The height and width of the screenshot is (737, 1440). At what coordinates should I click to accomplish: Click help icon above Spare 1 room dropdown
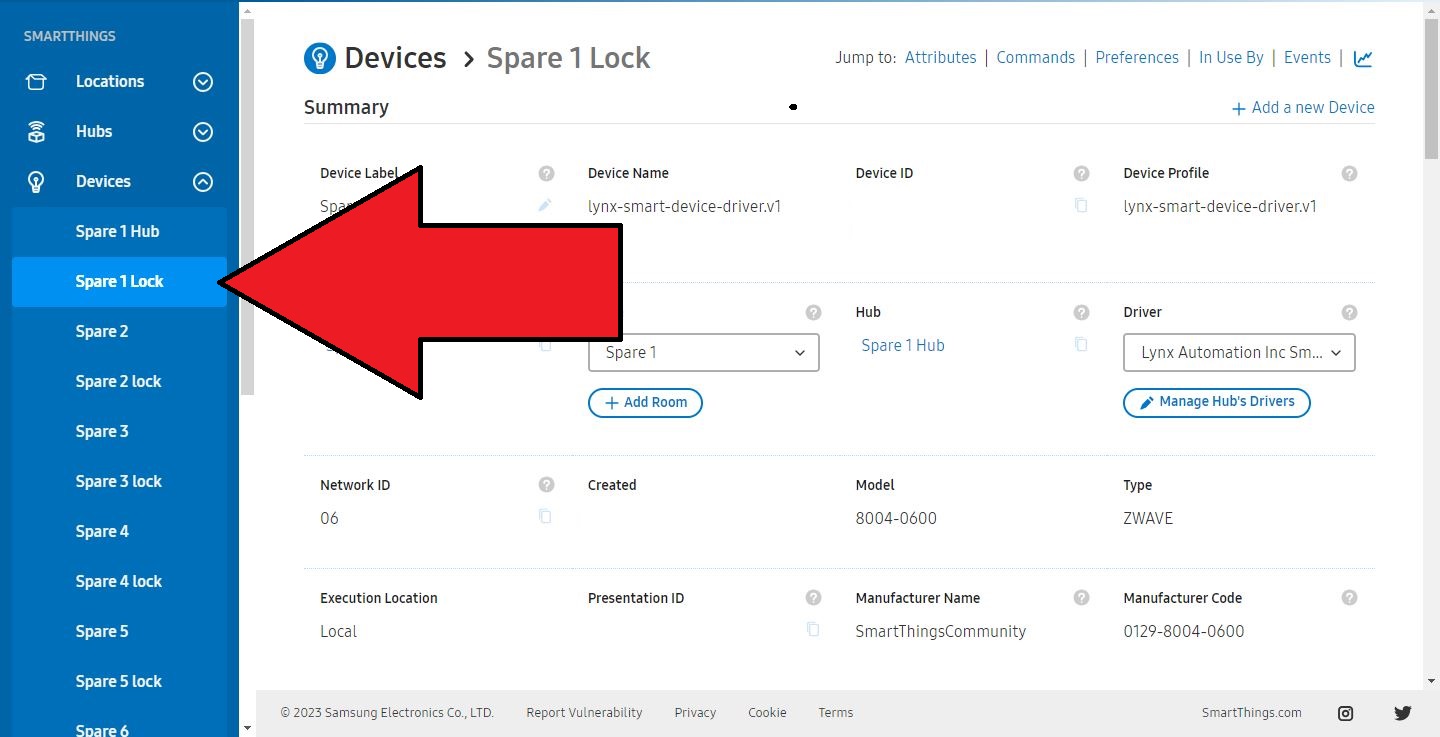tap(813, 312)
